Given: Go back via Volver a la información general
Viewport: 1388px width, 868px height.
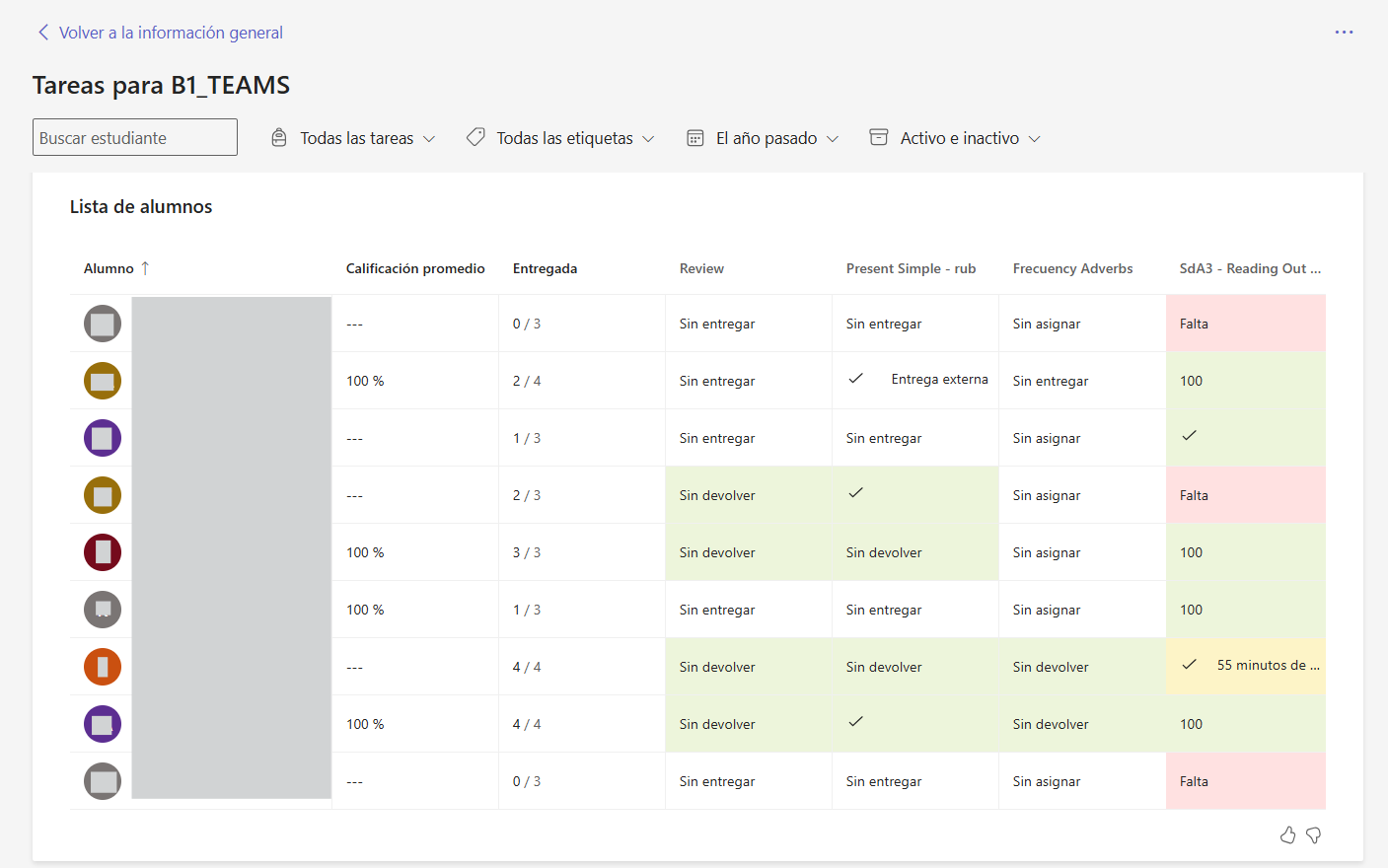Looking at the screenshot, I should point(160,33).
